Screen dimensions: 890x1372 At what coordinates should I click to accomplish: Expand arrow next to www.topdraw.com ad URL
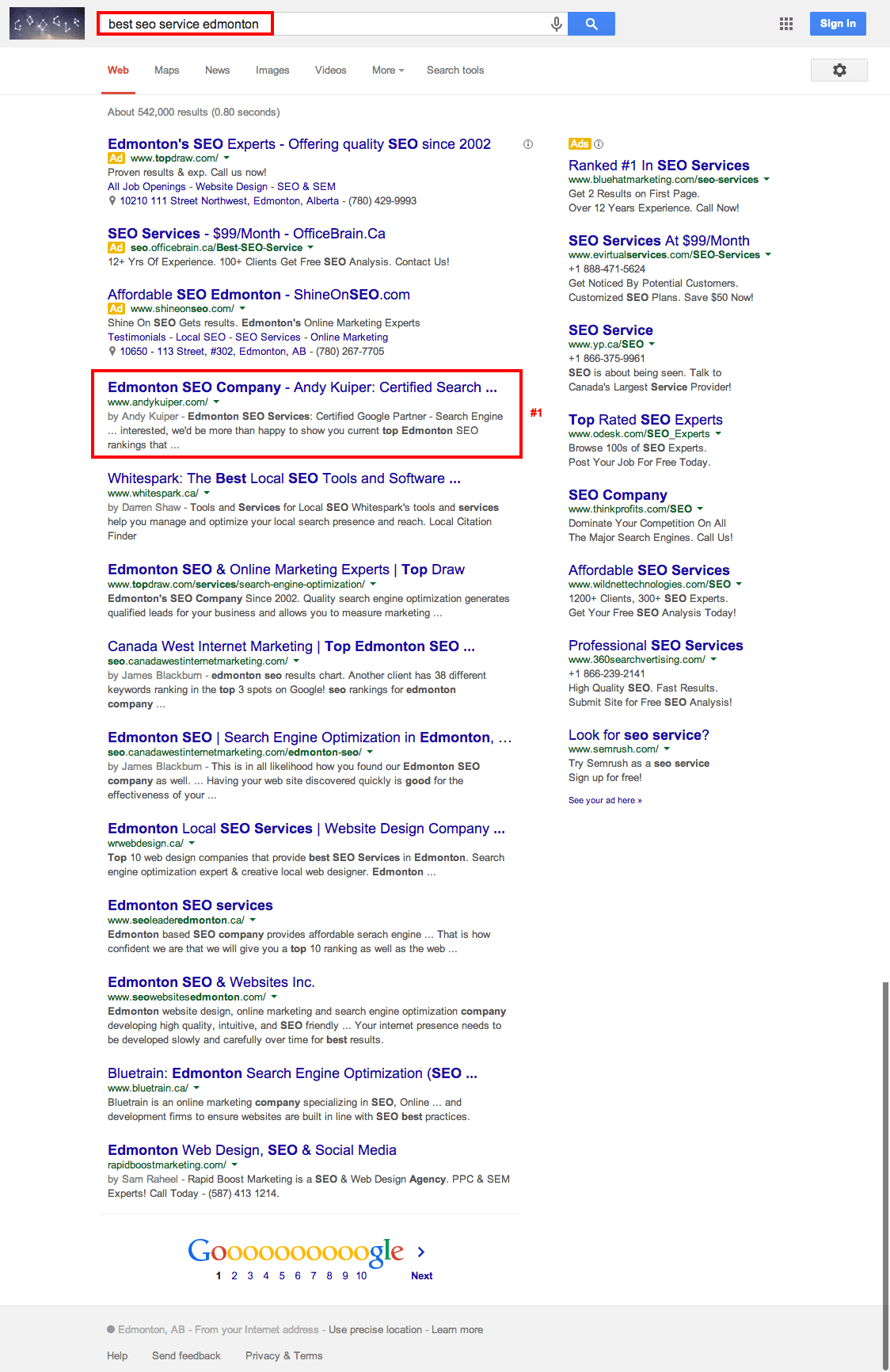(226, 158)
